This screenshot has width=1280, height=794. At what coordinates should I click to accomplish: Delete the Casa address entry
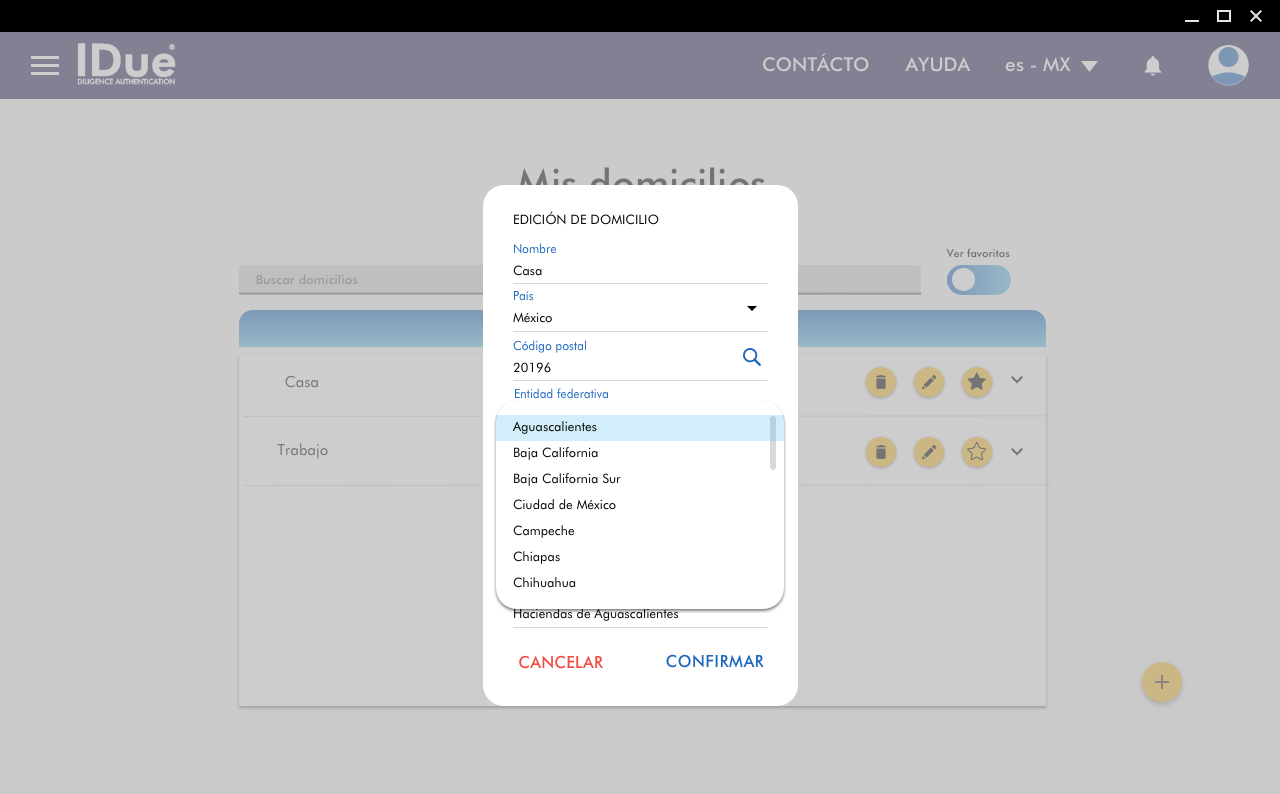(880, 382)
